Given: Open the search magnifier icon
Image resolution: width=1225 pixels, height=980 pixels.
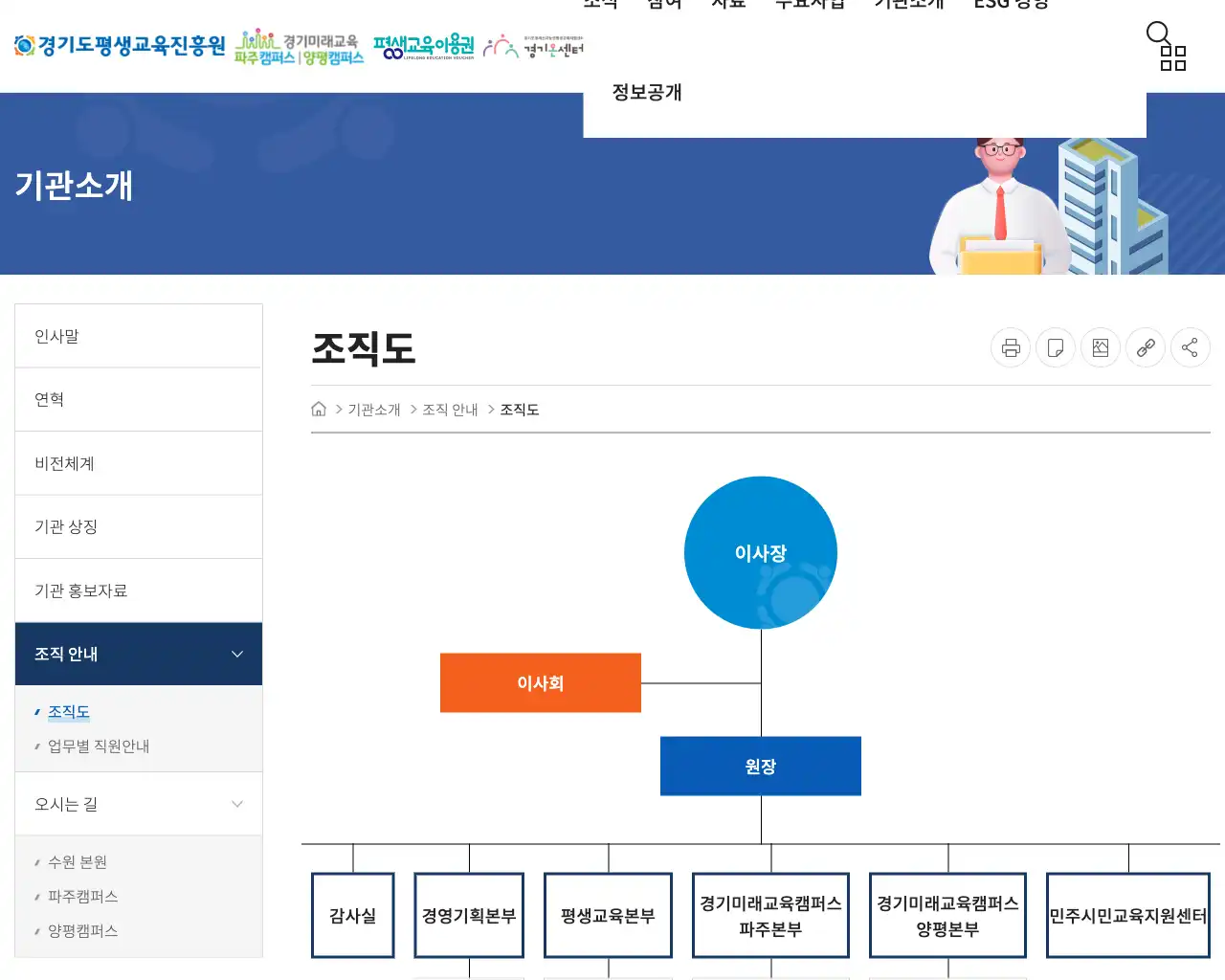Looking at the screenshot, I should (1158, 33).
